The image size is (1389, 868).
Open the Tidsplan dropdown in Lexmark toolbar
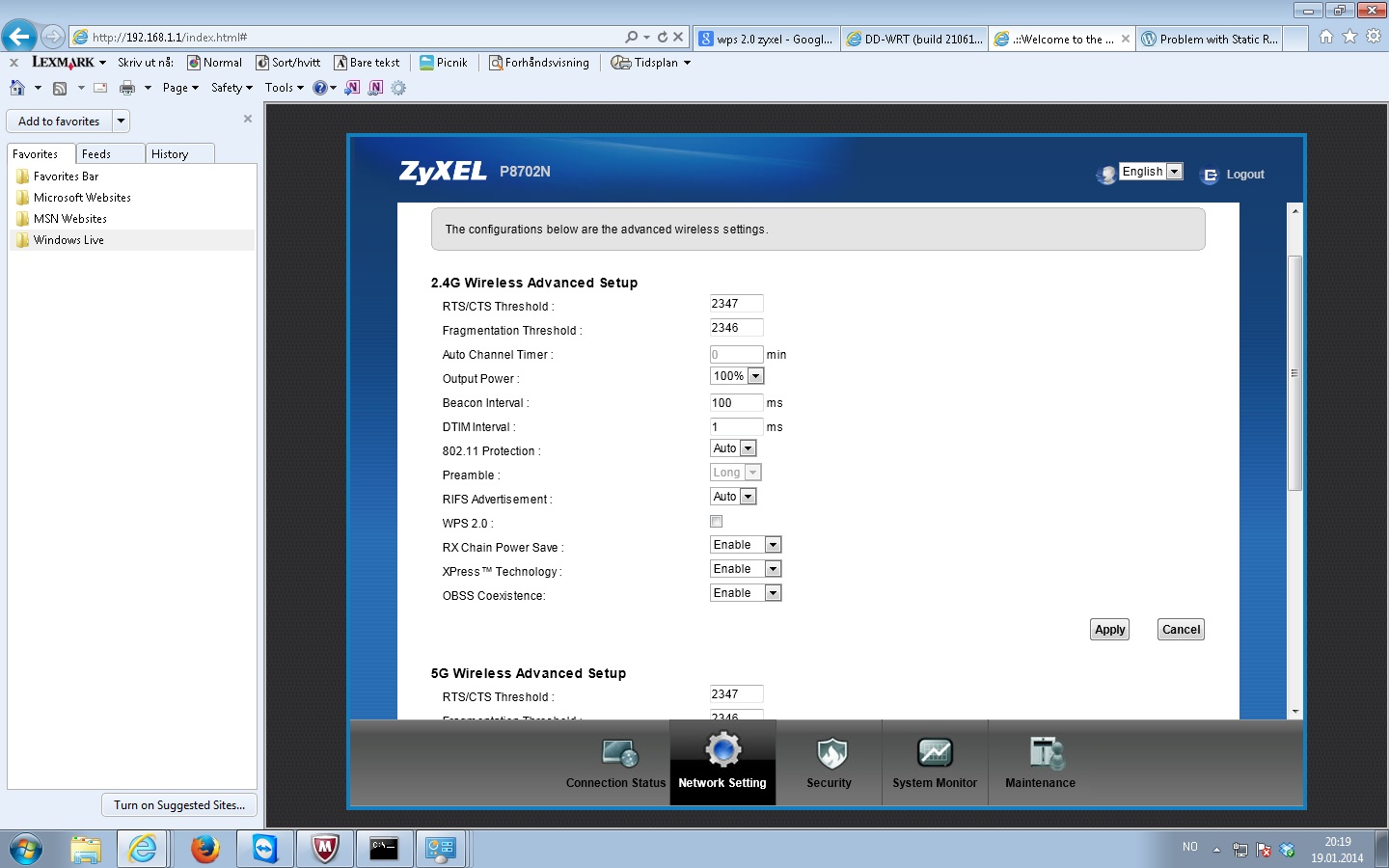pos(687,63)
